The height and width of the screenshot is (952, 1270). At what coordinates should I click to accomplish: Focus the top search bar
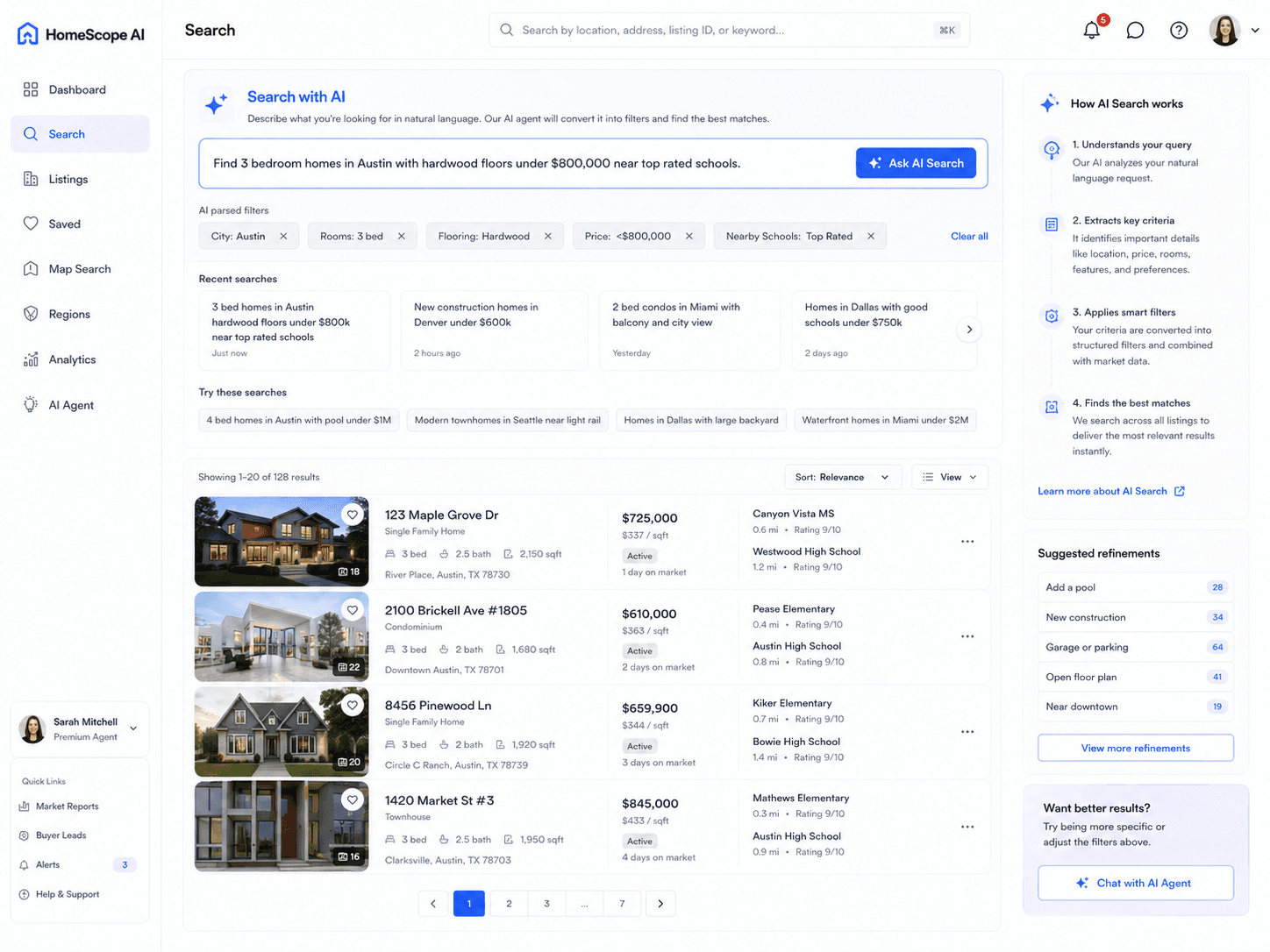pos(729,30)
